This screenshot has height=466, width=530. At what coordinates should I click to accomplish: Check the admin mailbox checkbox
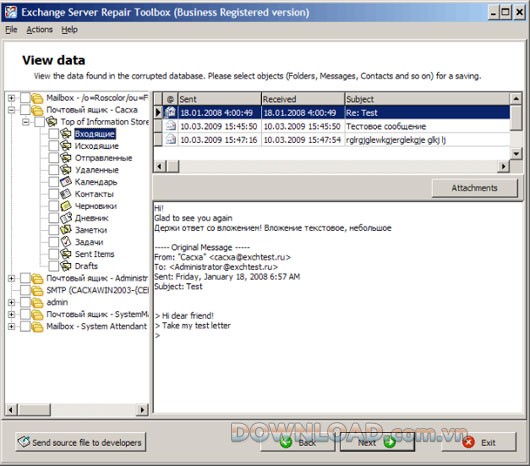click(25, 302)
